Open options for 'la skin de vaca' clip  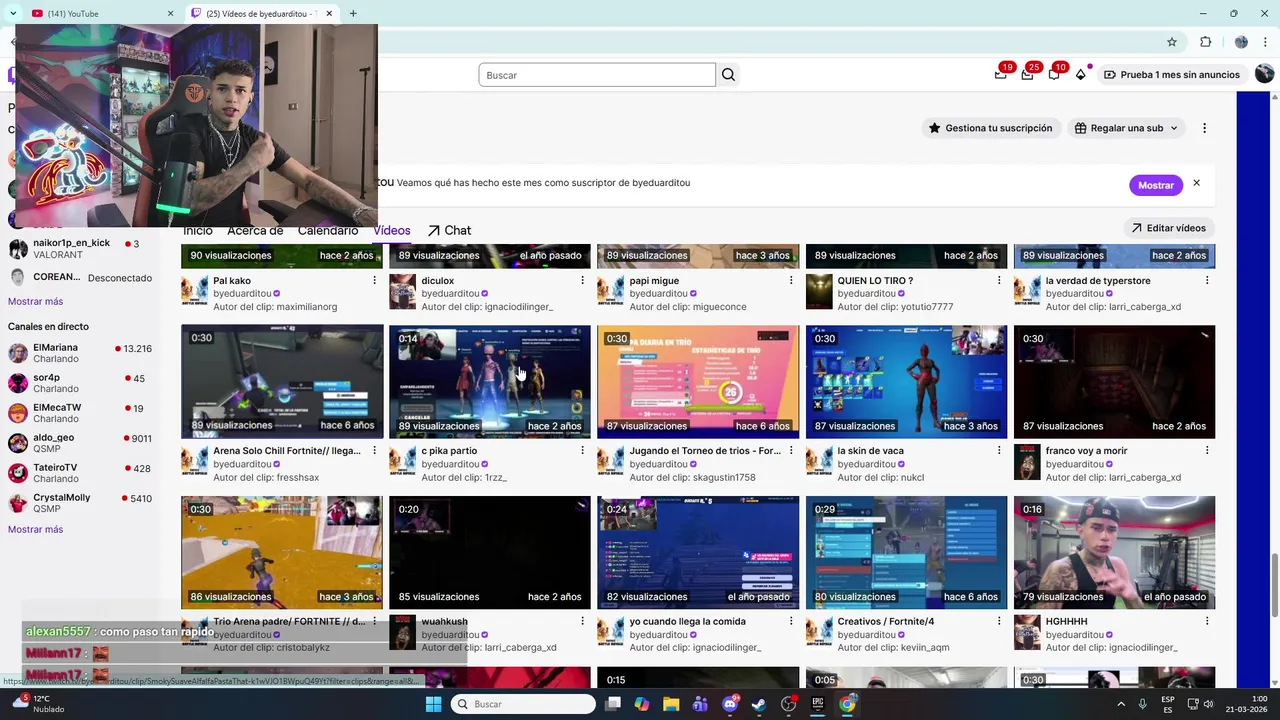click(x=998, y=451)
